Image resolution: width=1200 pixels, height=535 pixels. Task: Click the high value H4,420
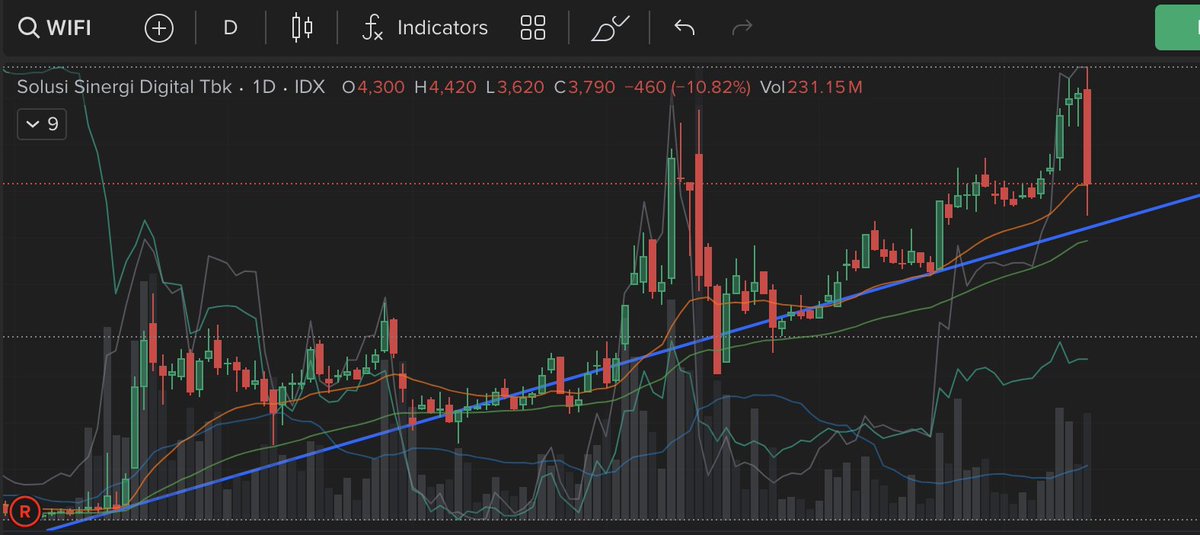(446, 87)
